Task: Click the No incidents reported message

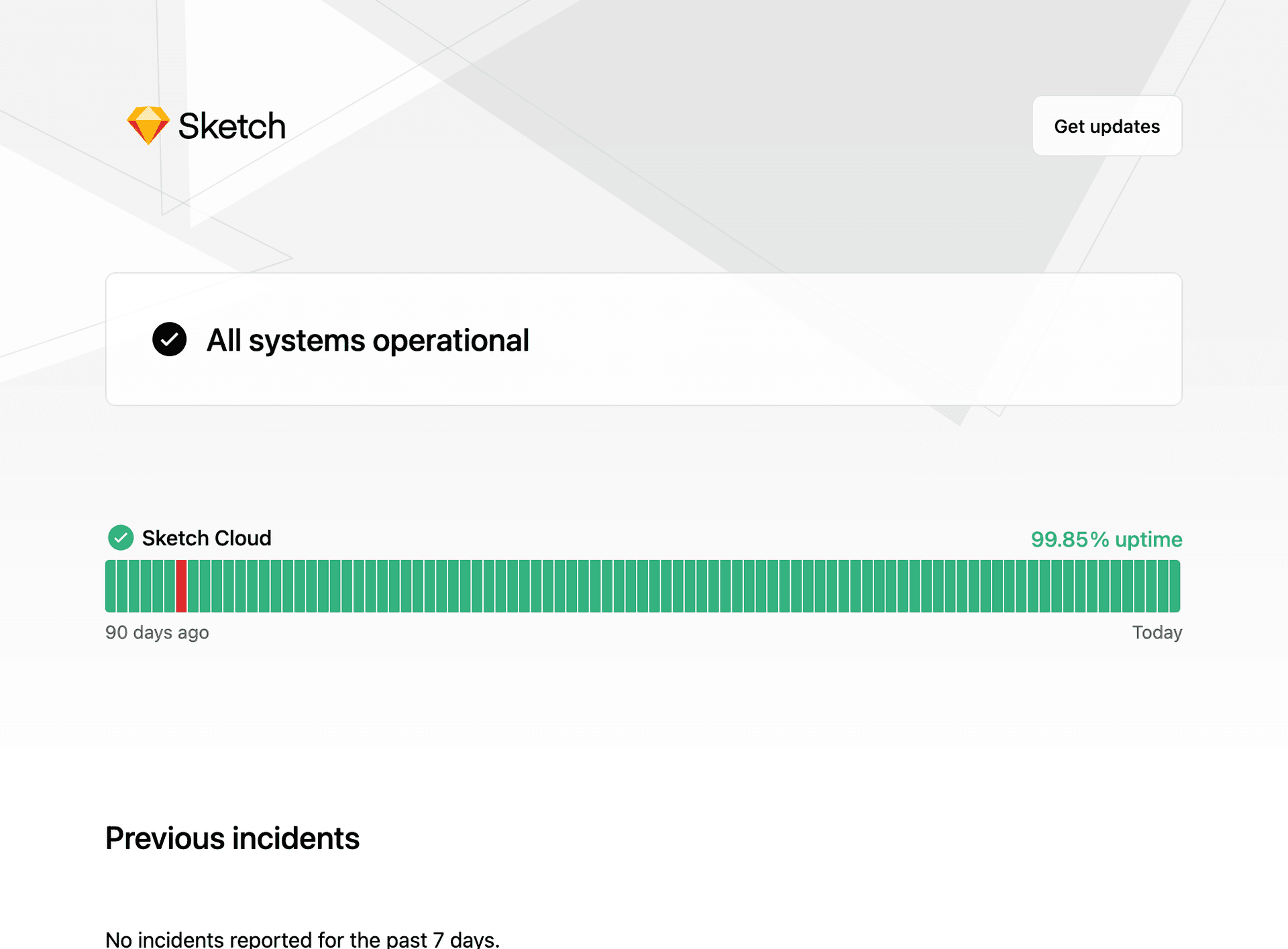Action: [x=303, y=939]
